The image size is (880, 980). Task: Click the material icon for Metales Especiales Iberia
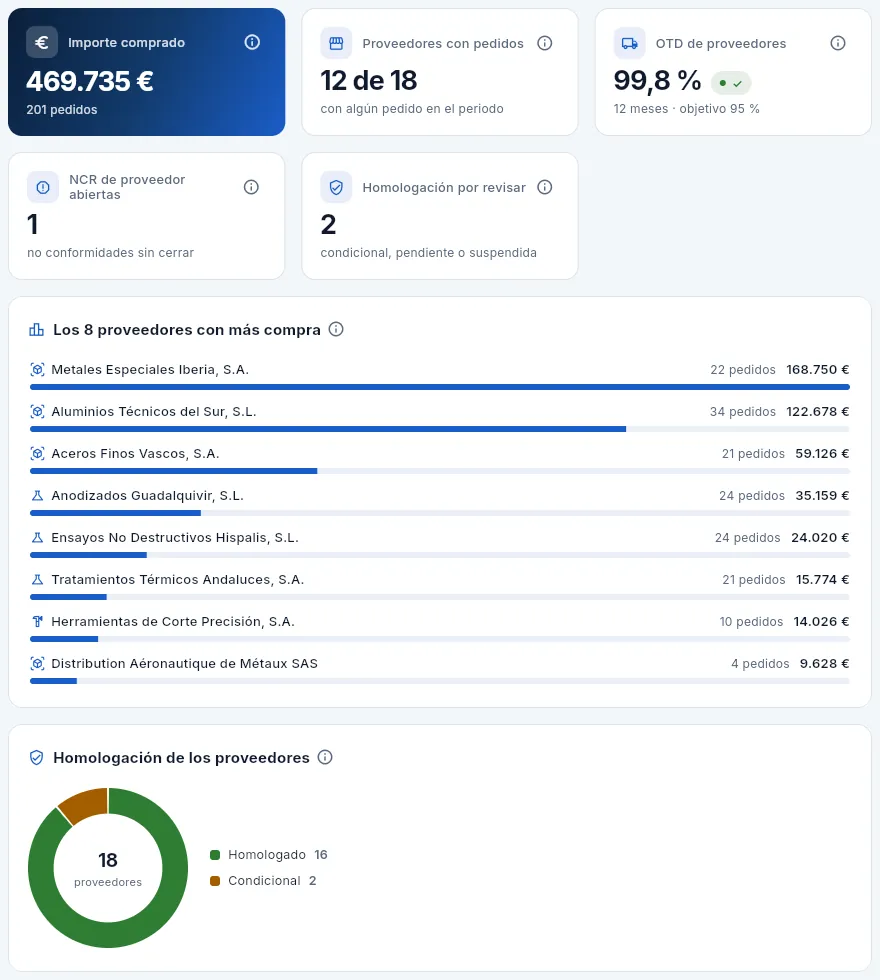(x=38, y=369)
